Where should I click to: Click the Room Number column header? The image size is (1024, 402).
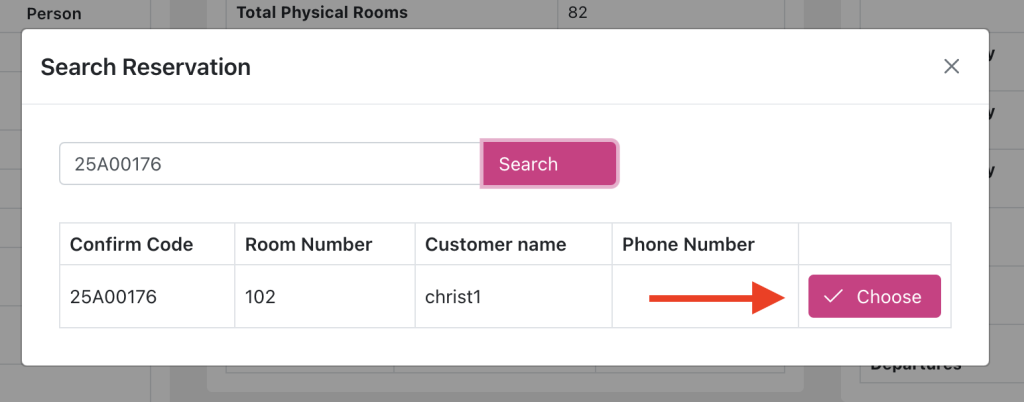pos(308,244)
